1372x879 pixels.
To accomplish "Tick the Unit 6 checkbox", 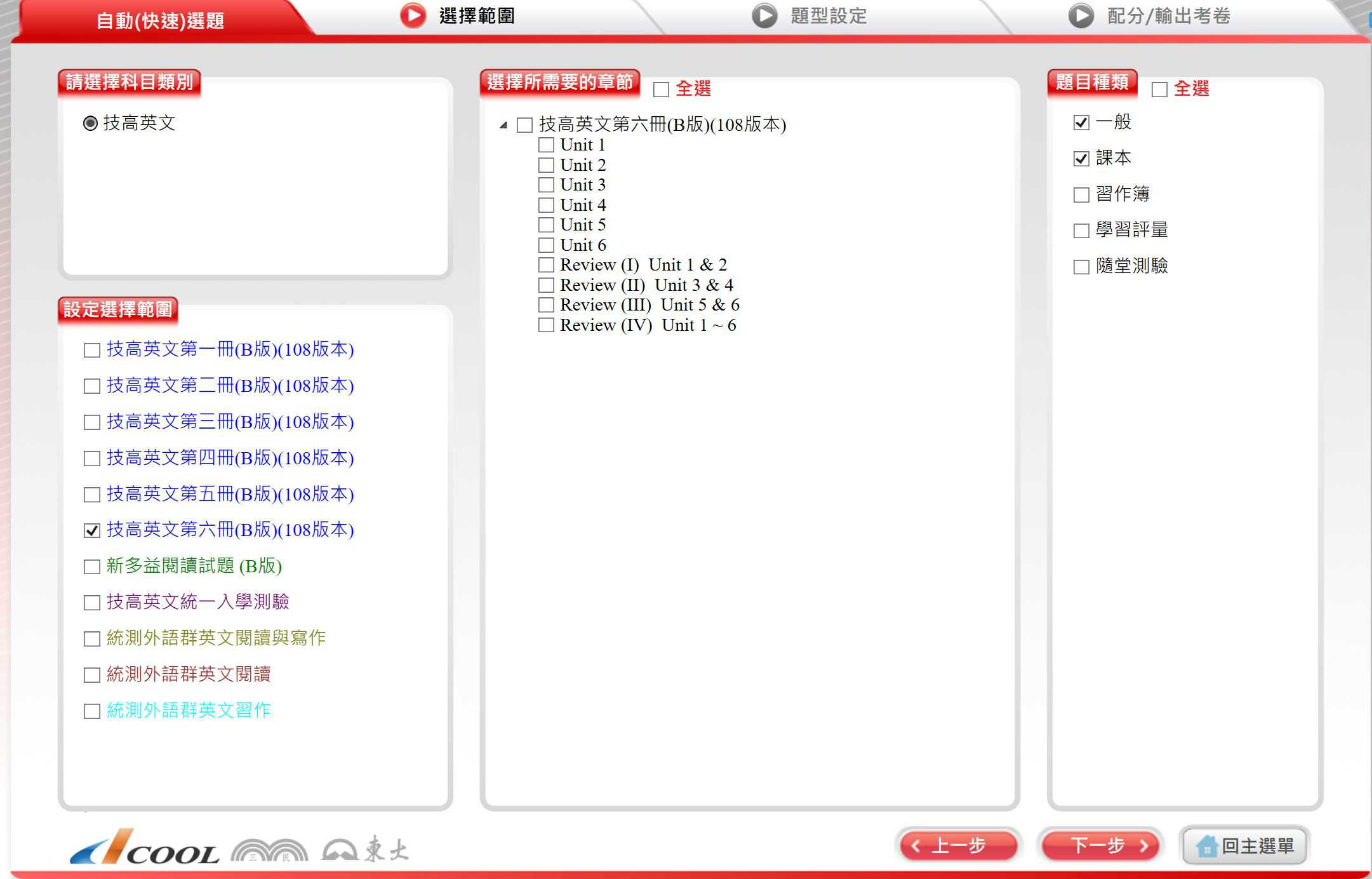I will coord(546,245).
